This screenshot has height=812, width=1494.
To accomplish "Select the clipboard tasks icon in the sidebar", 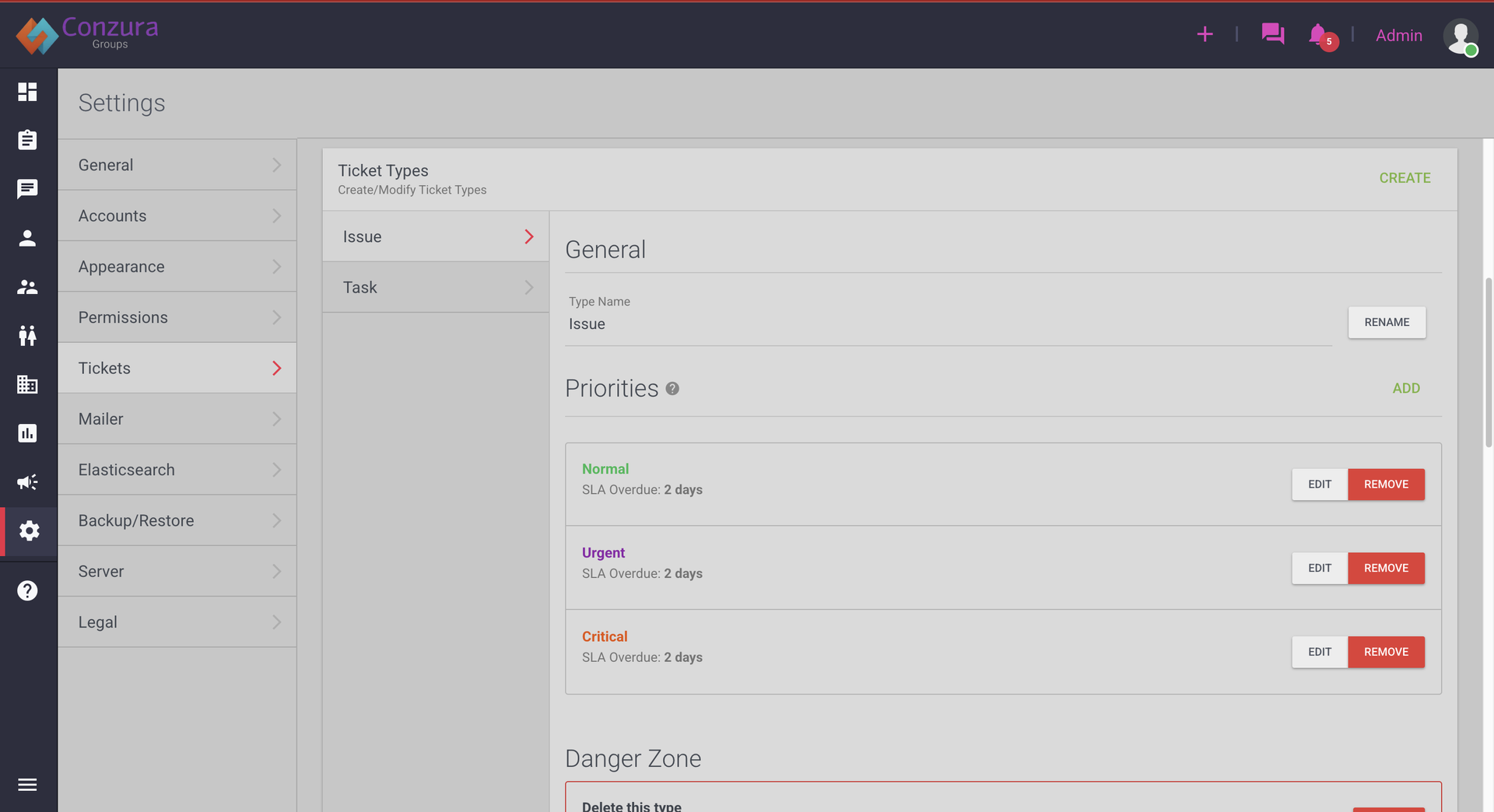I will click(27, 140).
